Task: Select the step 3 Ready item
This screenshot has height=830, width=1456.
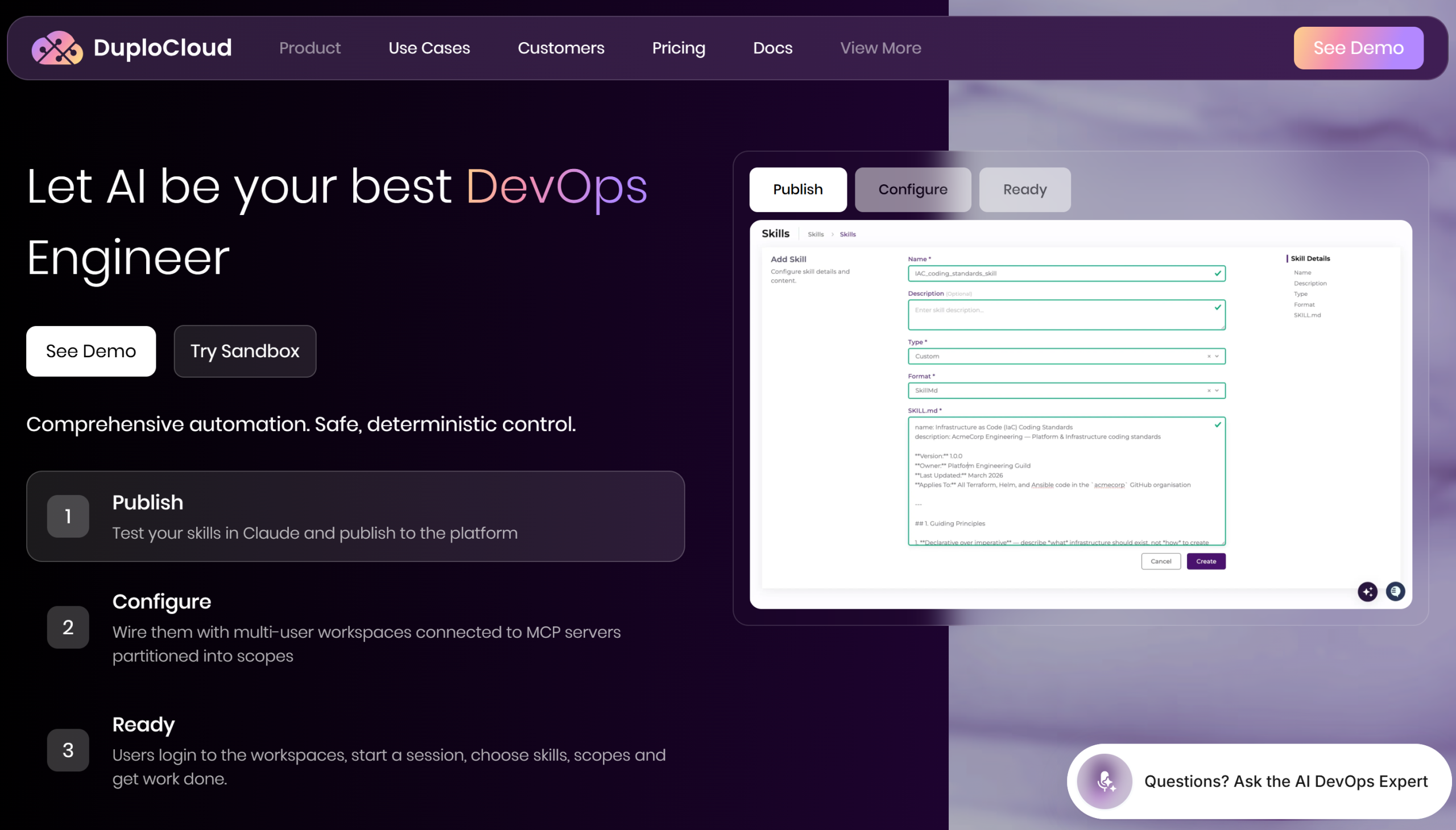Action: (355, 751)
